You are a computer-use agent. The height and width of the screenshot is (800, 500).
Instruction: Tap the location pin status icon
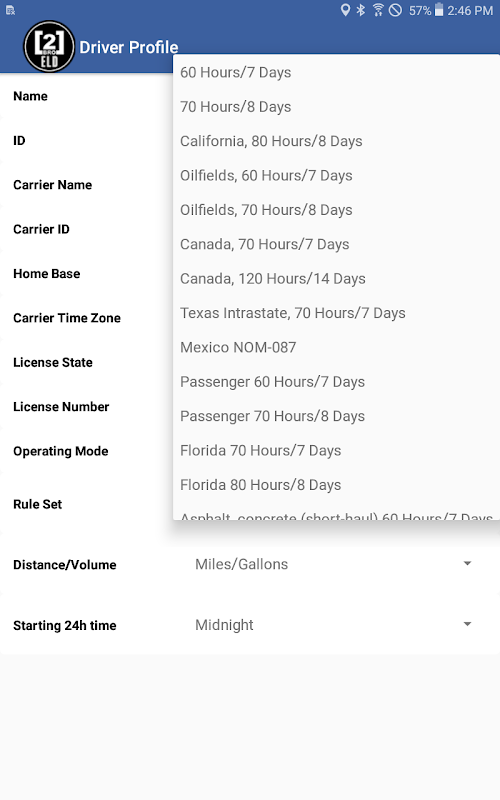(345, 10)
